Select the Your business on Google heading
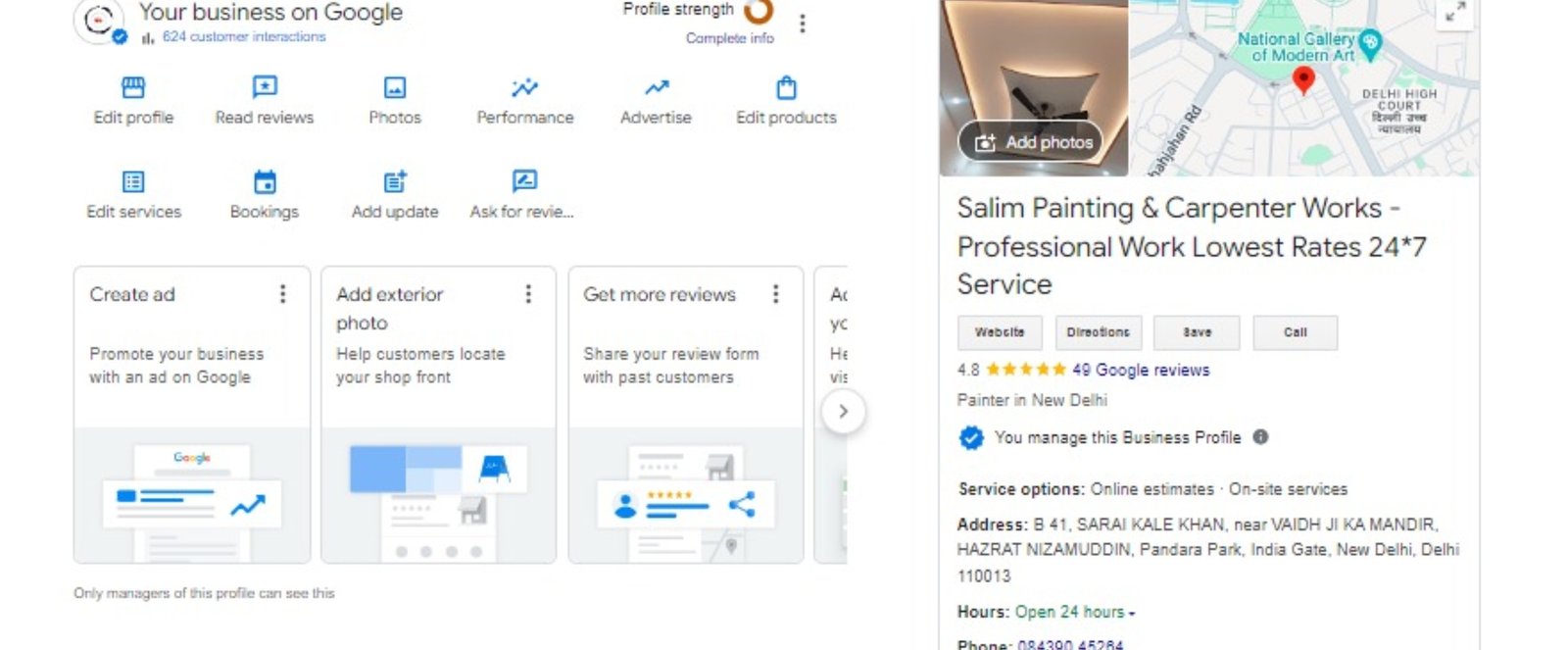Image resolution: width=1568 pixels, height=650 pixels. coord(270,12)
